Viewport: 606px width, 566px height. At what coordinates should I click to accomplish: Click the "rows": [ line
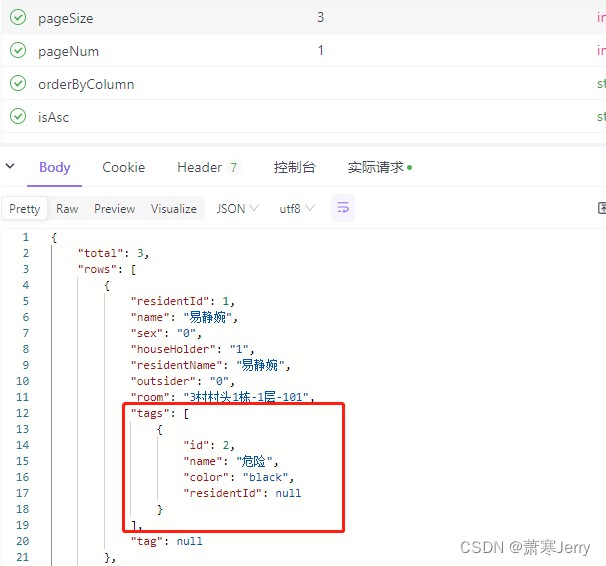107,269
